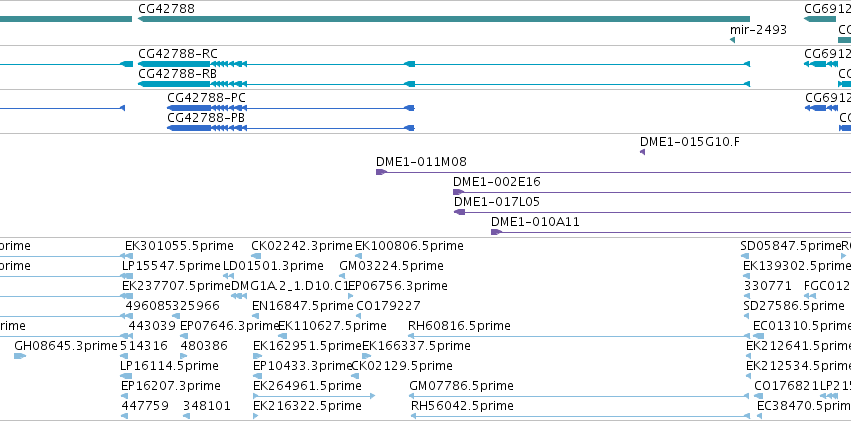851x421 pixels.
Task: Select GM07786.5prime EST label
Action: click(x=462, y=386)
